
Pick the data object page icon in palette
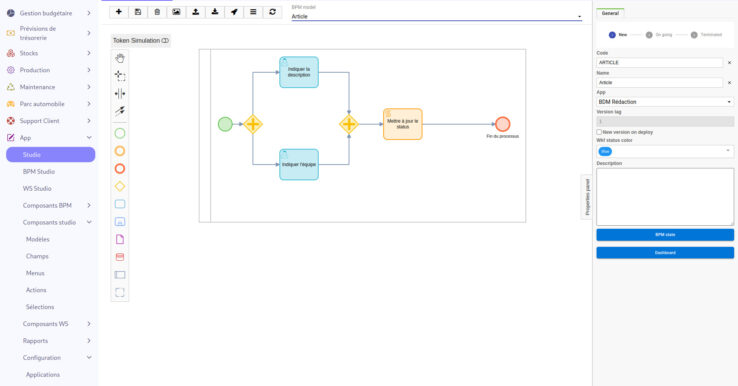point(120,239)
